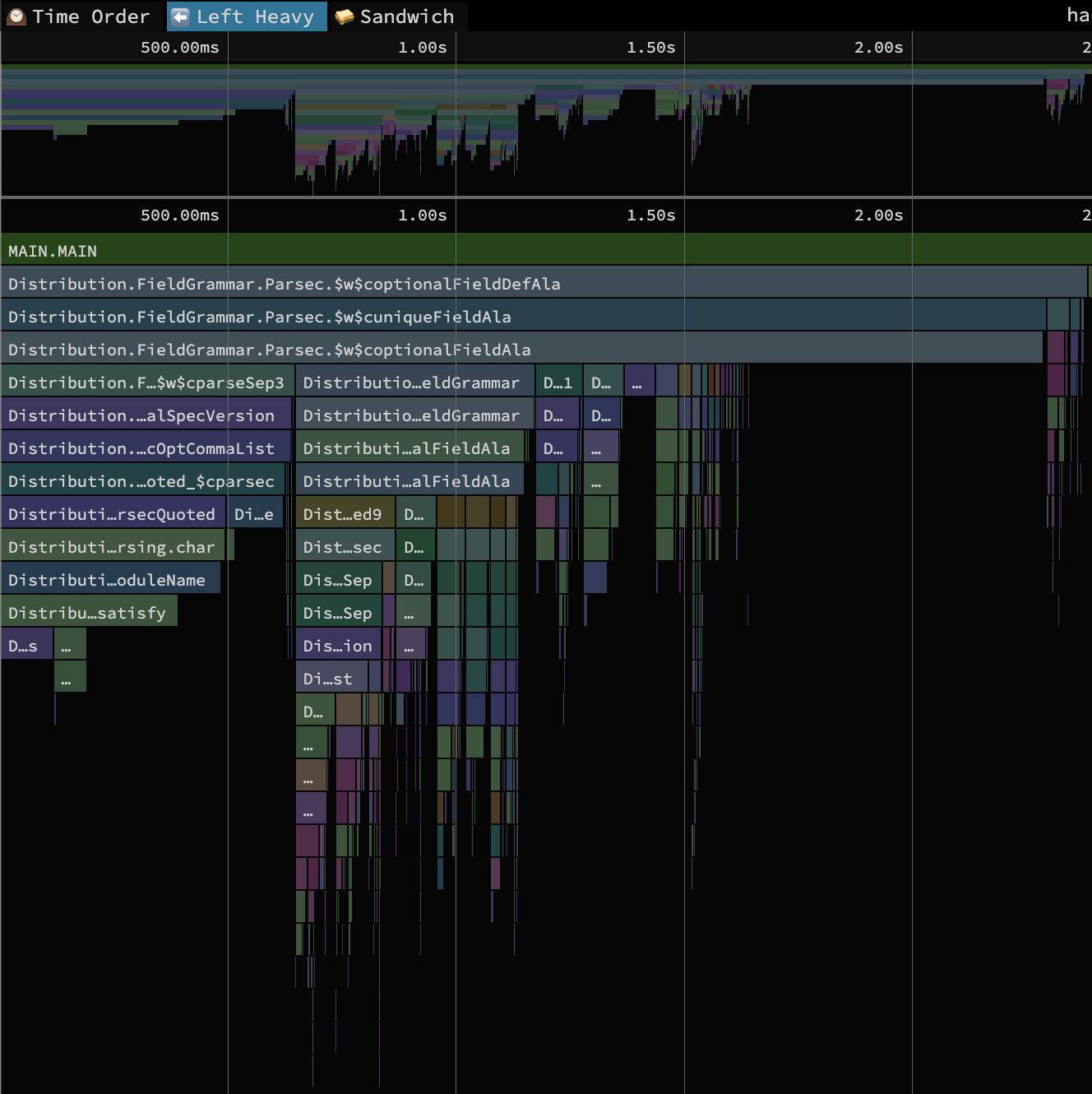Click the Distribu…satisfy frame
The width and height of the screenshot is (1092, 1094).
[88, 613]
